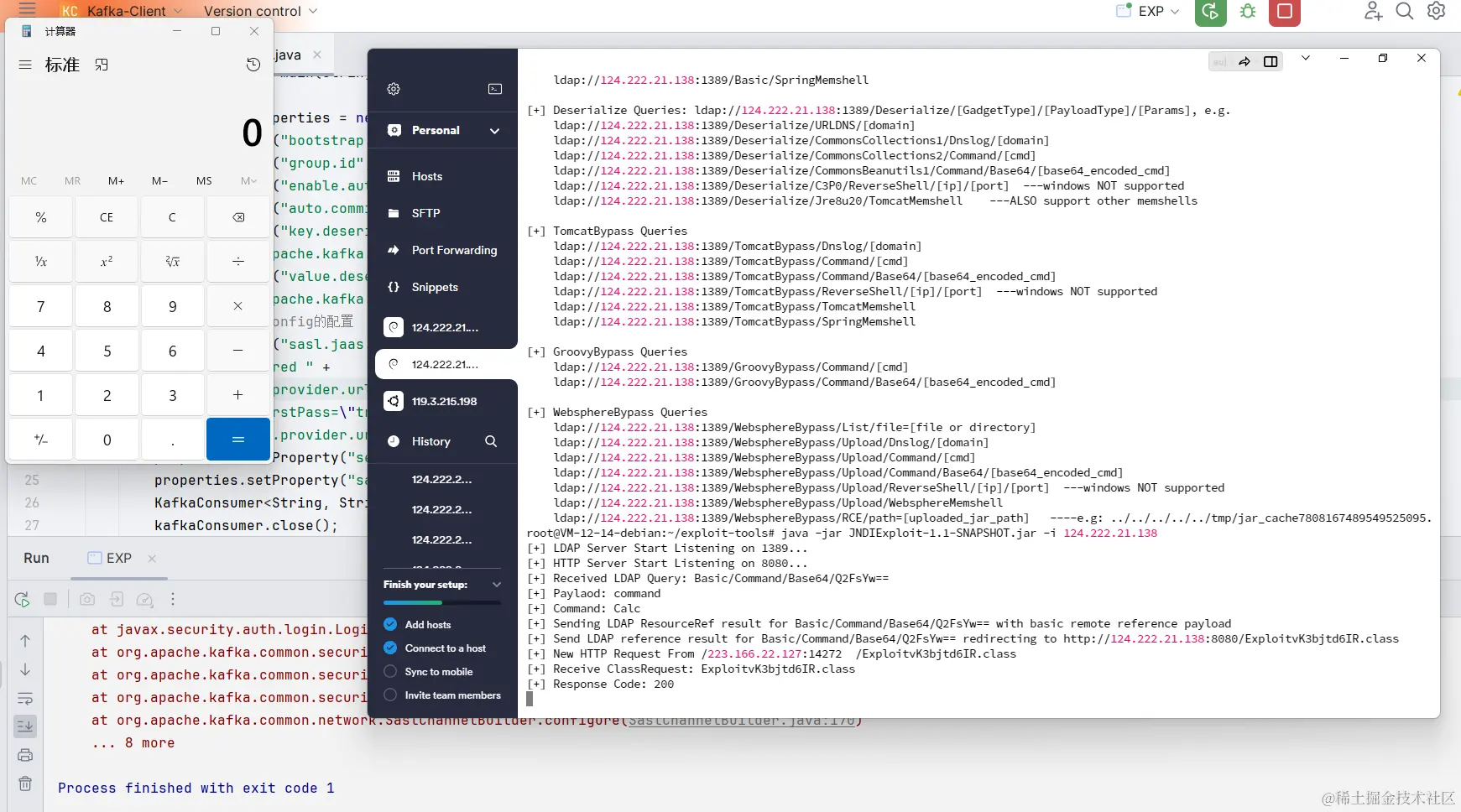The height and width of the screenshot is (812, 1461).
Task: Start debugging with the bug icon
Action: click(x=1248, y=12)
